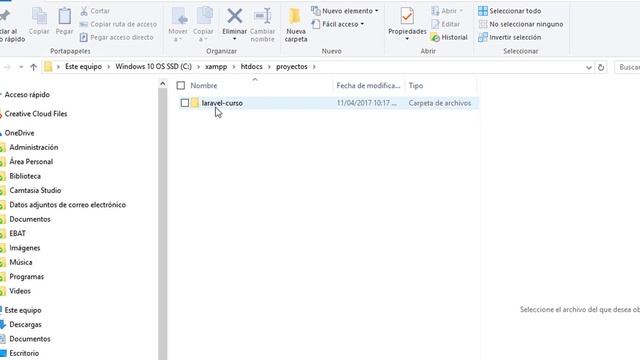Open the Eliminar dropdown arrow
This screenshot has width=640, height=360.
click(x=235, y=39)
